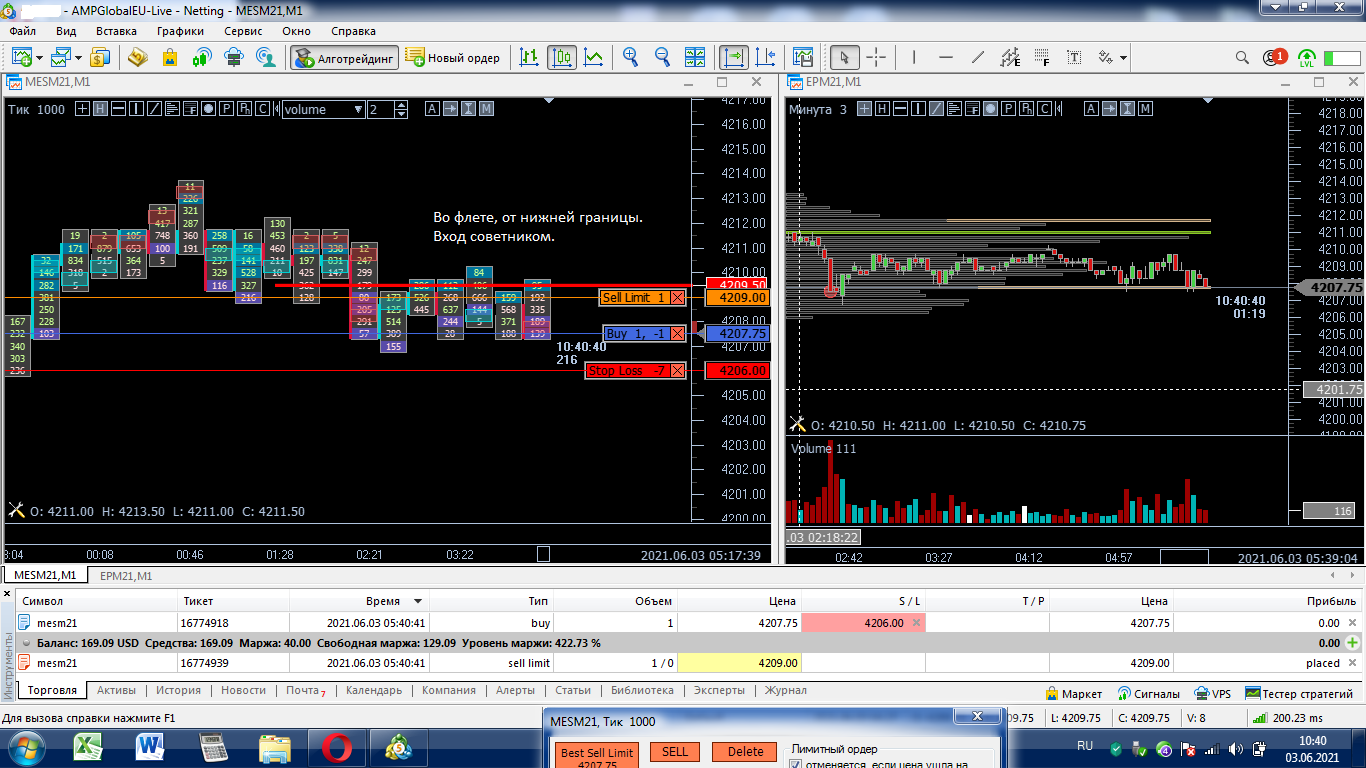1366x768 pixels.
Task: Switch to the EPM21,M1 chart tab
Action: coord(126,576)
